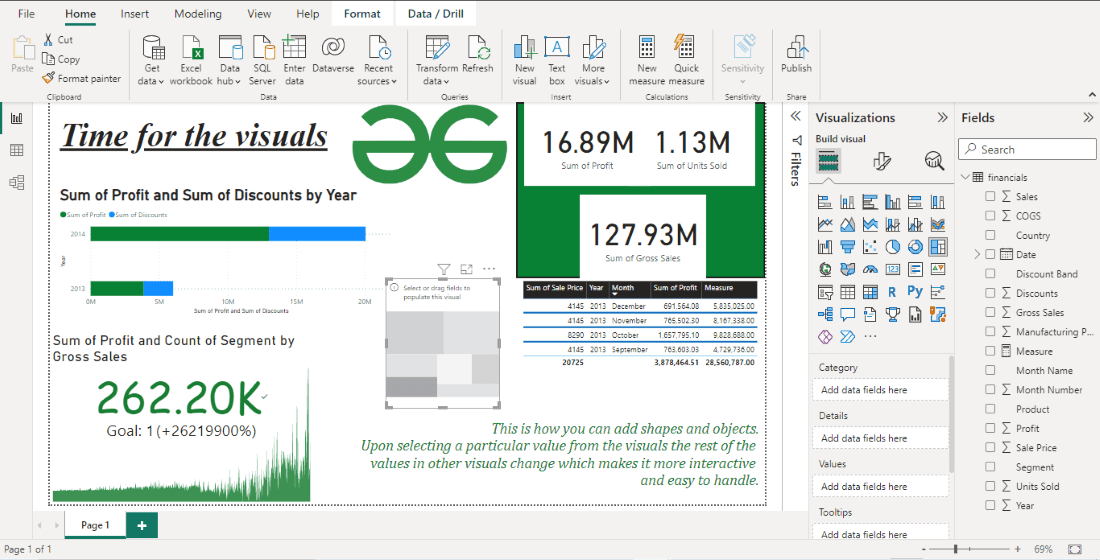Switch to Model view in left sidebar
The image size is (1100, 560).
click(17, 183)
